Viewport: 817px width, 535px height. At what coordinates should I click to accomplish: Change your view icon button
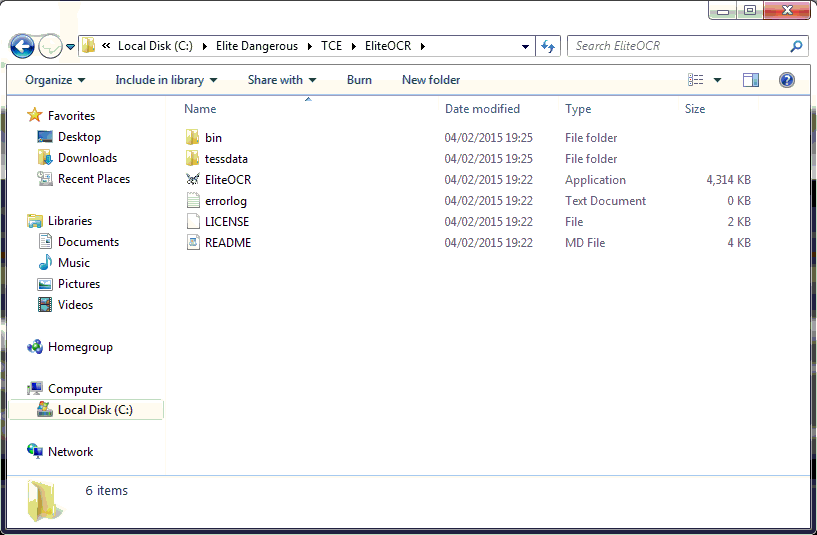pos(696,80)
